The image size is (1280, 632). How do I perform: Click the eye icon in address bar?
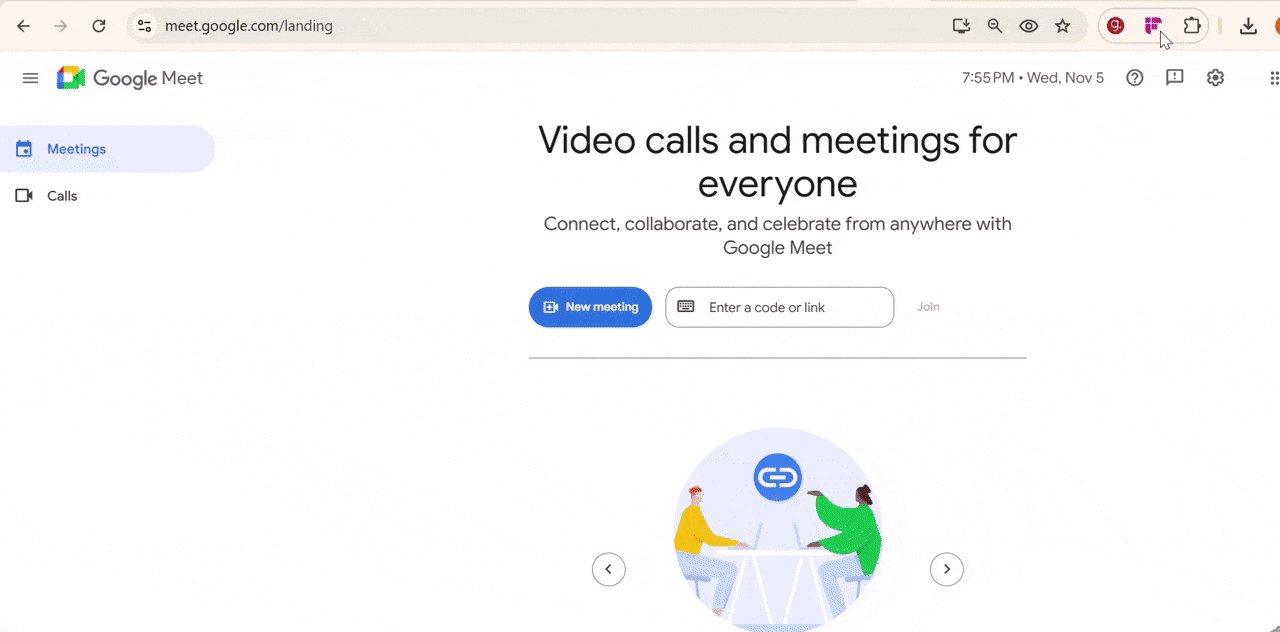1029,26
